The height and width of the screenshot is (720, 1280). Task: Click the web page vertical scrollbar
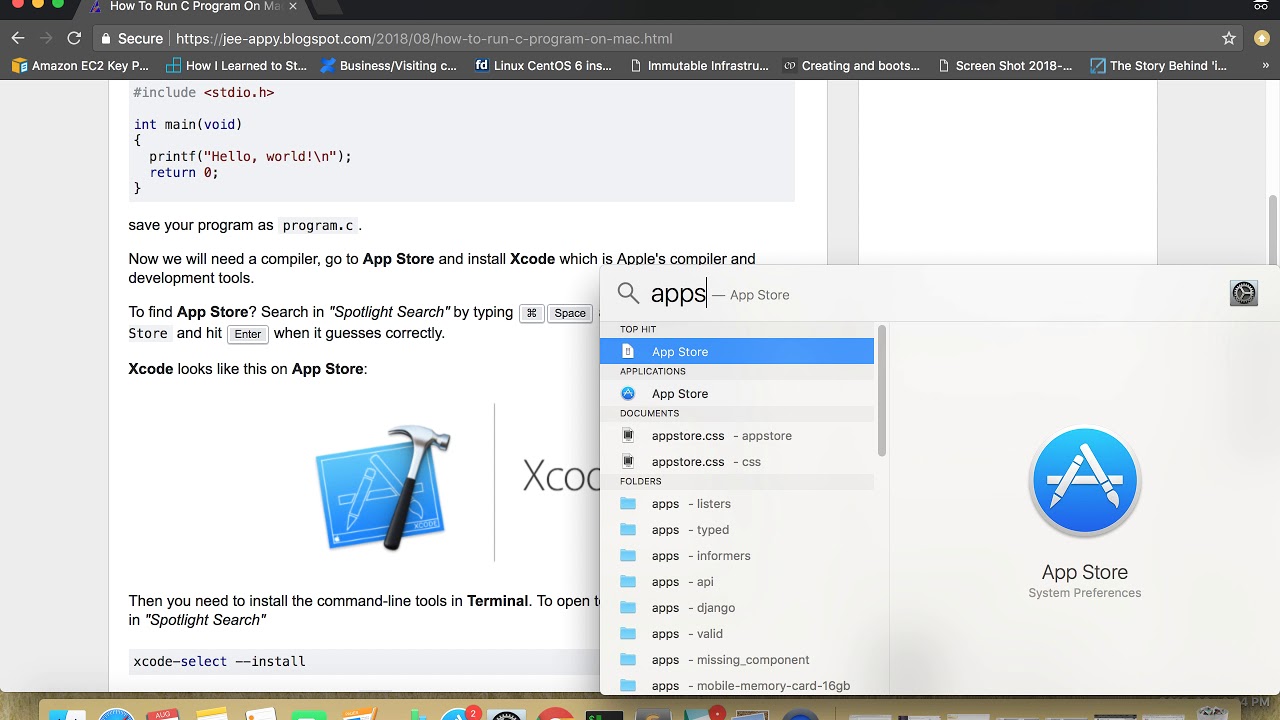click(1273, 232)
